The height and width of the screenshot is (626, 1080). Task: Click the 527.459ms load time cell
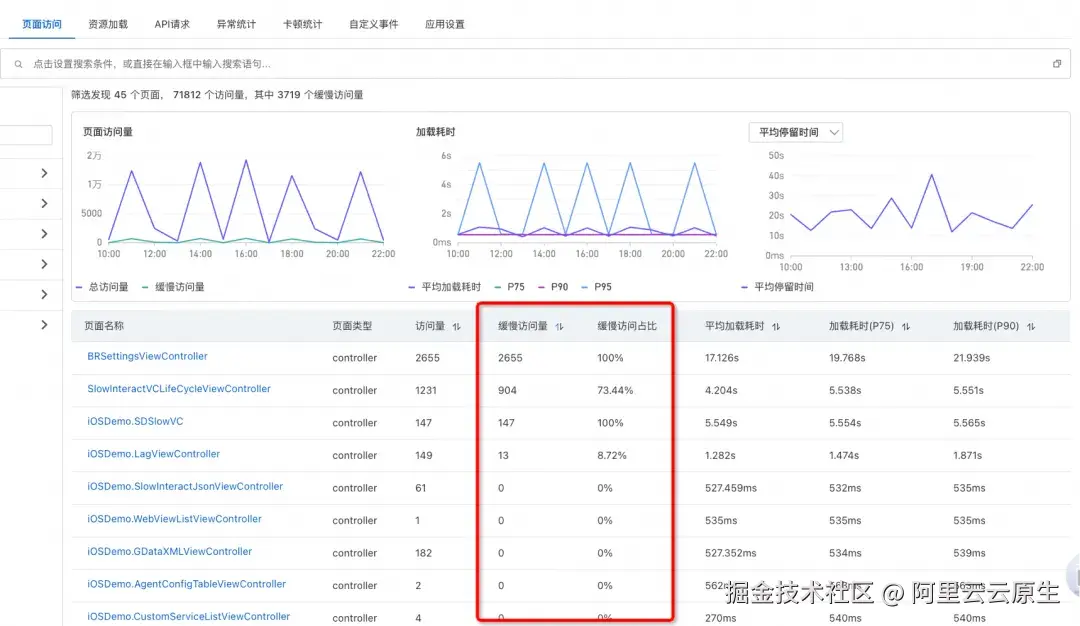(731, 488)
